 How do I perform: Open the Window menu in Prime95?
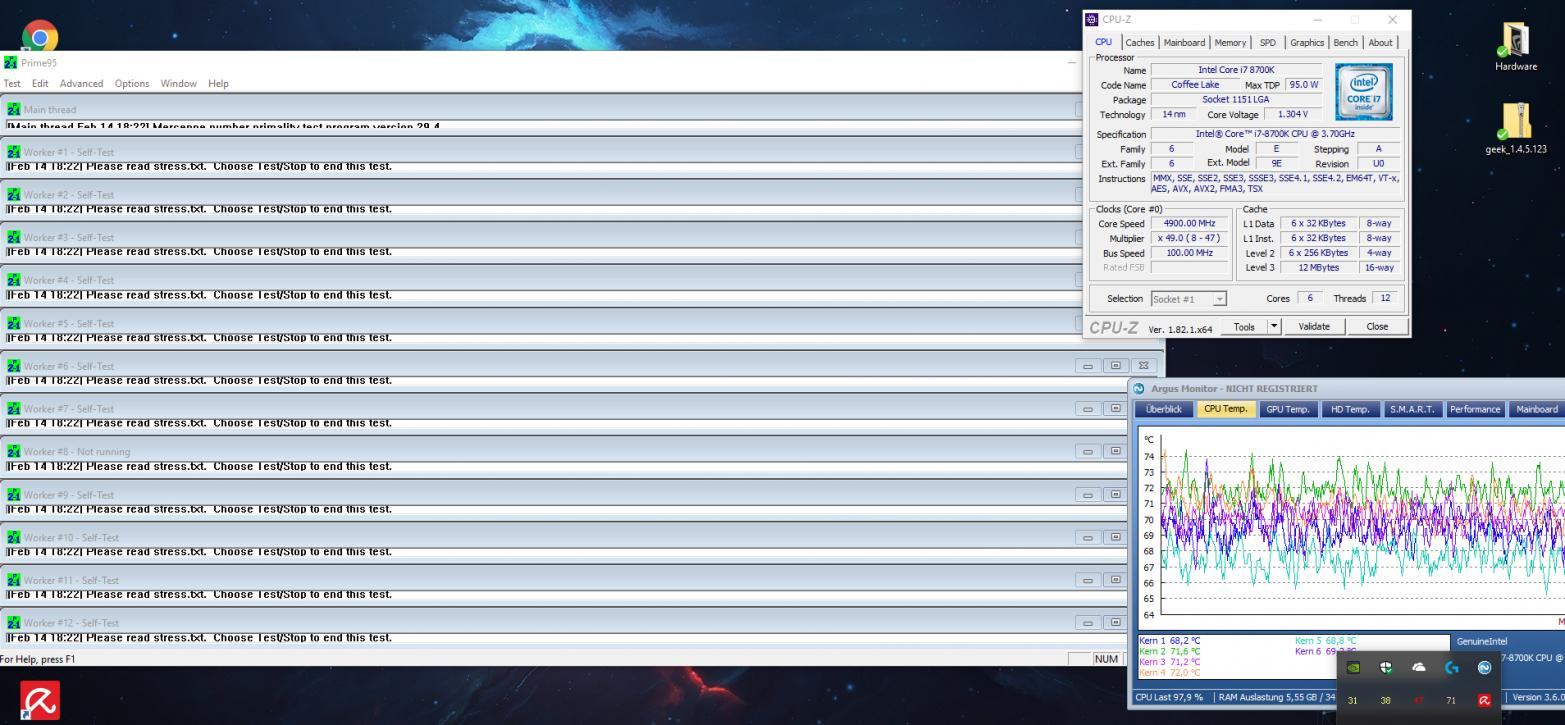tap(178, 83)
